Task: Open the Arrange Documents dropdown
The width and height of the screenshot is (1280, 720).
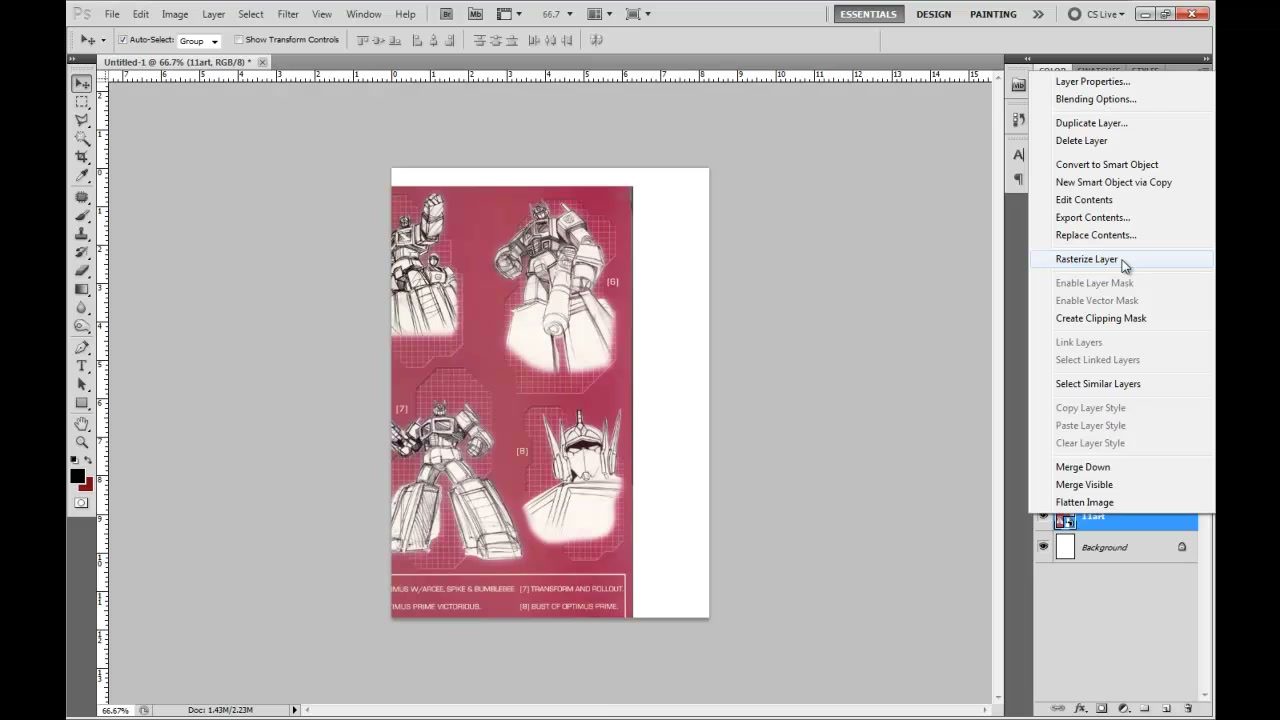Action: tap(597, 14)
